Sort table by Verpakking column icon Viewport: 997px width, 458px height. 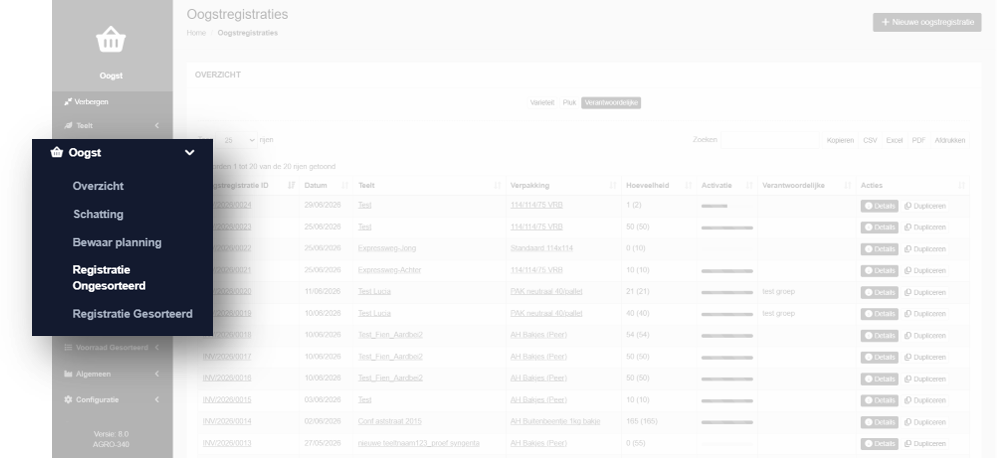[x=613, y=185]
